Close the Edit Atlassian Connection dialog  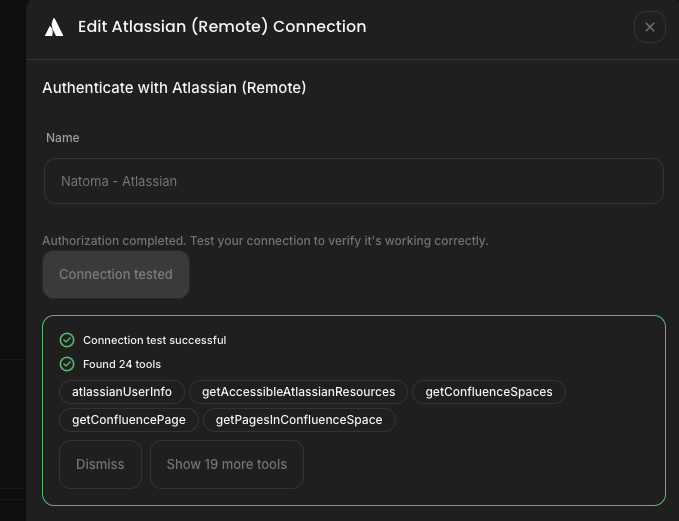649,27
